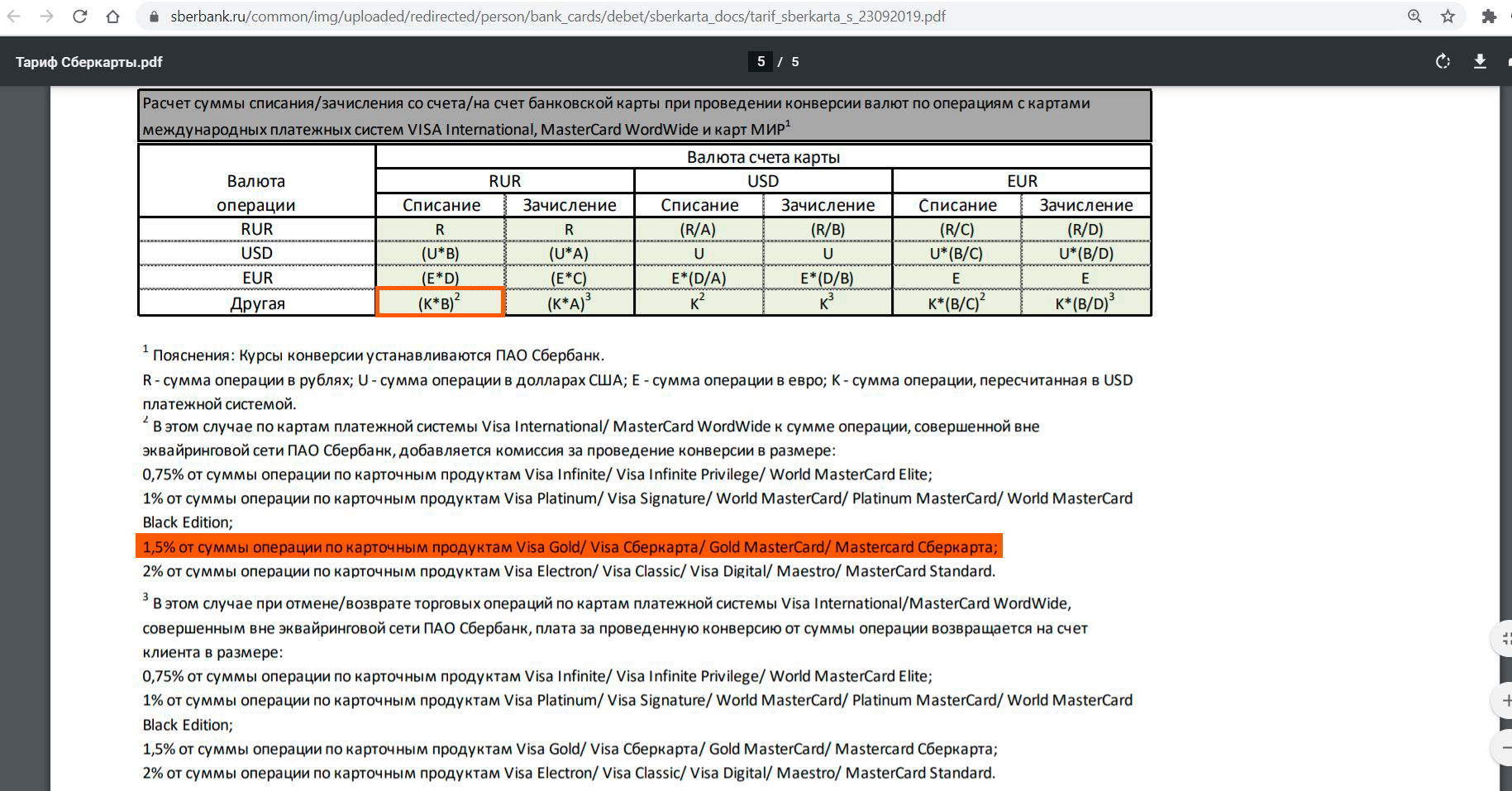
Task: Click the PDF print icon
Action: [x=1509, y=62]
